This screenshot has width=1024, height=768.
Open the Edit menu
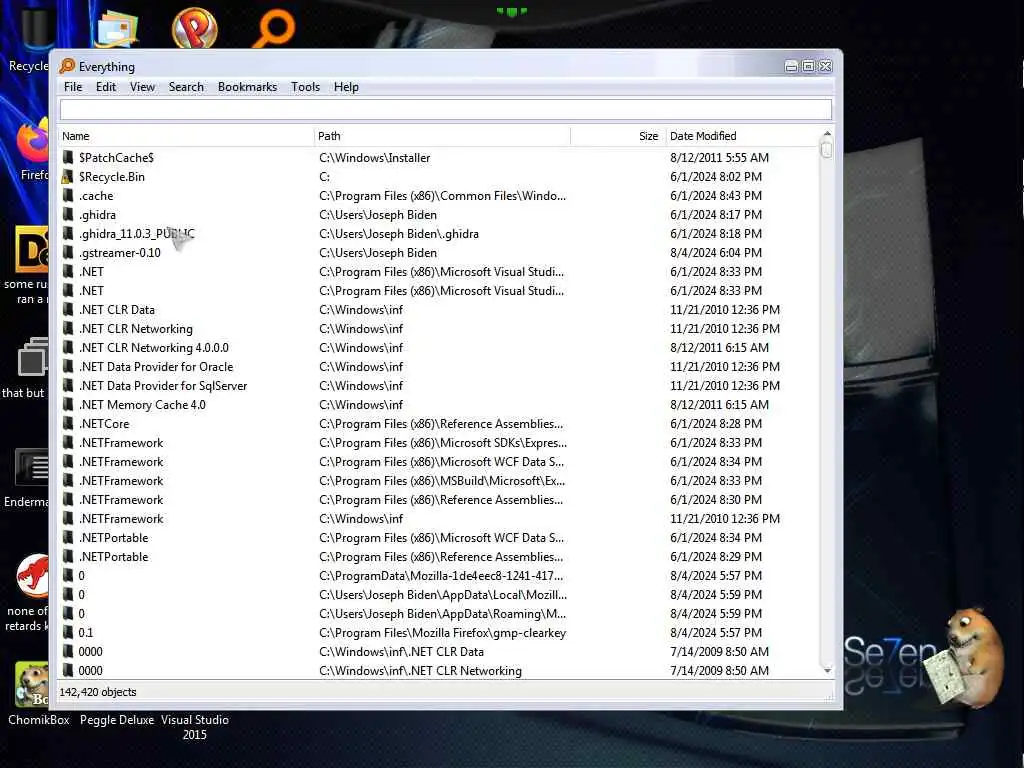(x=106, y=87)
